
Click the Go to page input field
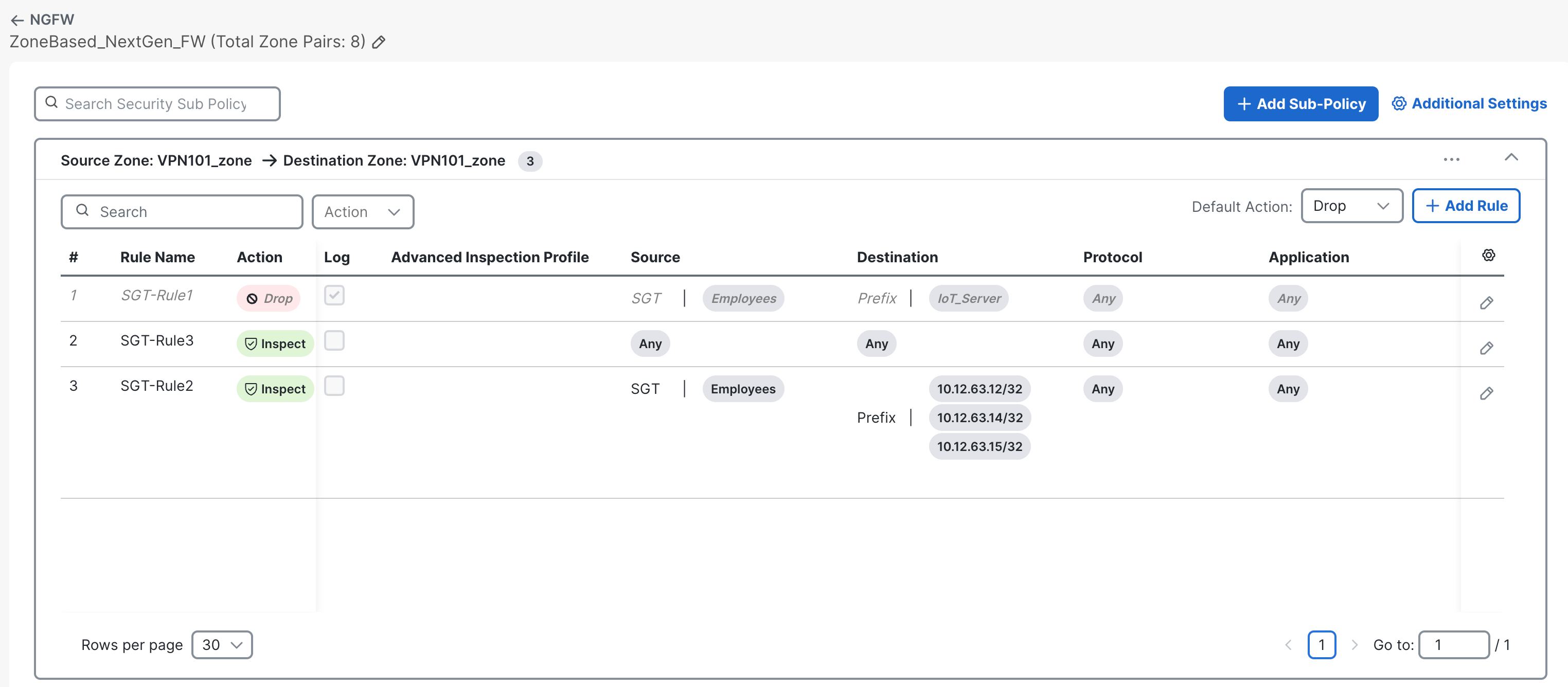click(x=1454, y=645)
